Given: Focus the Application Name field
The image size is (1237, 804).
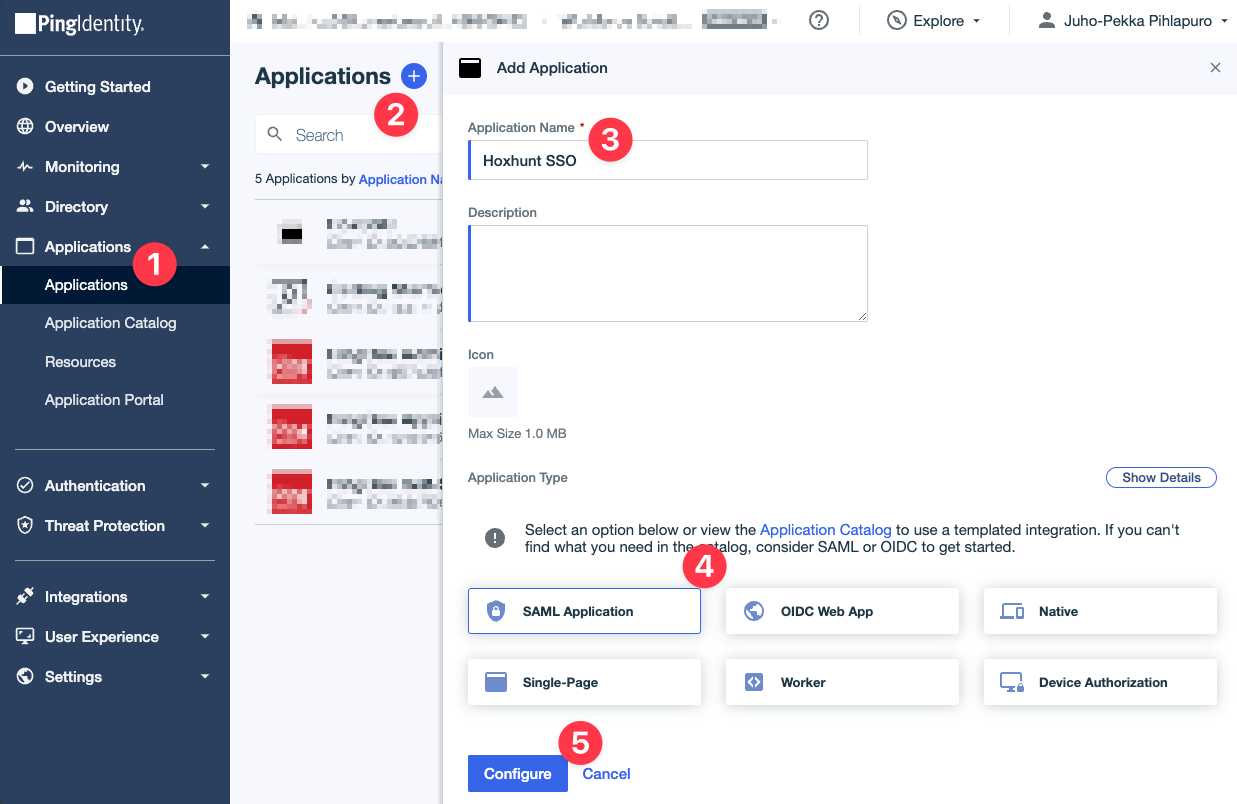Looking at the screenshot, I should point(668,160).
